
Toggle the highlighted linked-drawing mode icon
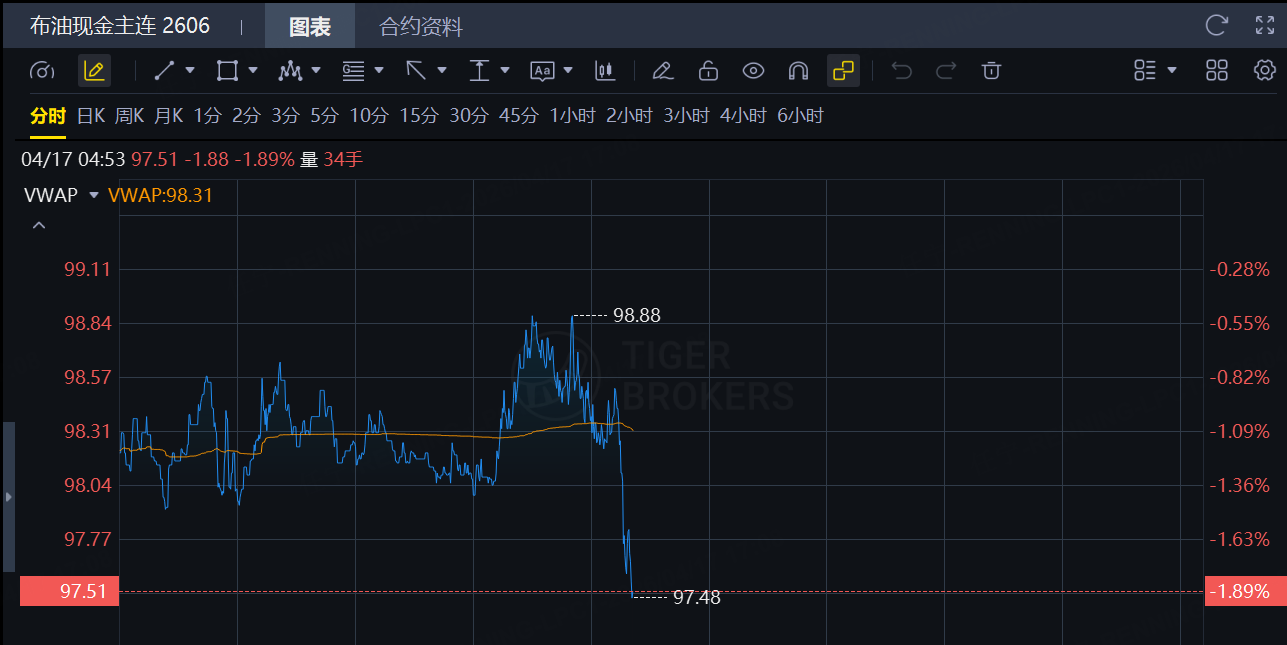click(x=843, y=71)
